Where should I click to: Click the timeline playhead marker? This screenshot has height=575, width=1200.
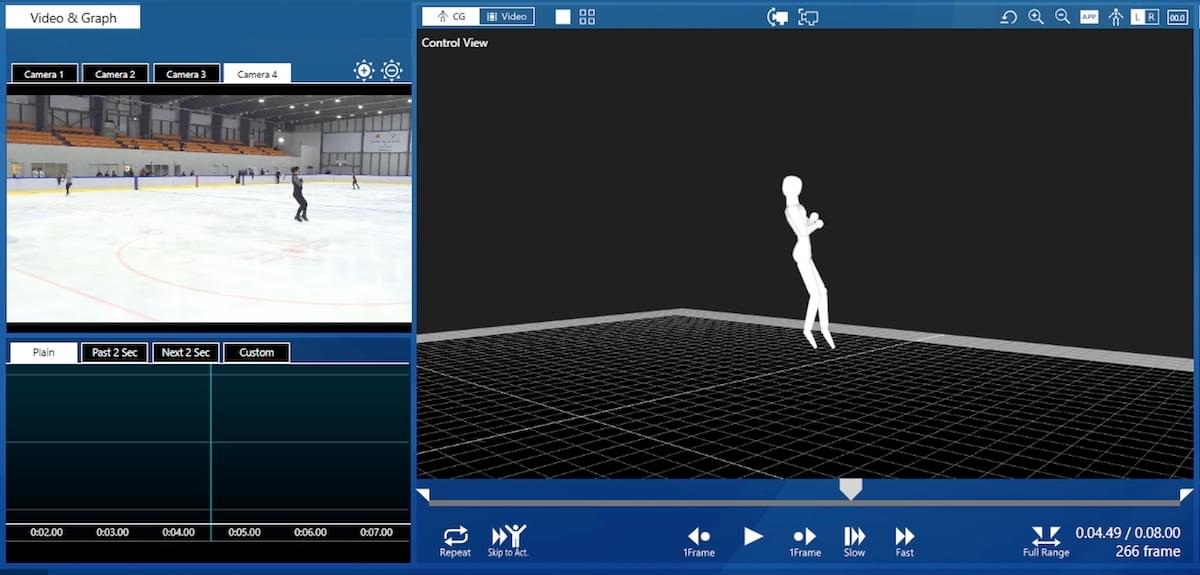[850, 488]
